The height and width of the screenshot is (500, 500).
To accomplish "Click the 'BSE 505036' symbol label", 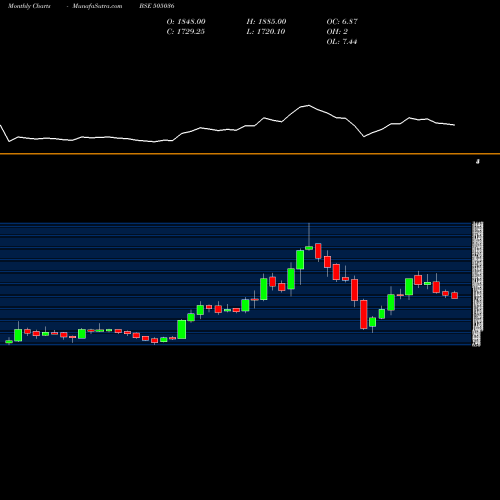I will [x=157, y=6].
